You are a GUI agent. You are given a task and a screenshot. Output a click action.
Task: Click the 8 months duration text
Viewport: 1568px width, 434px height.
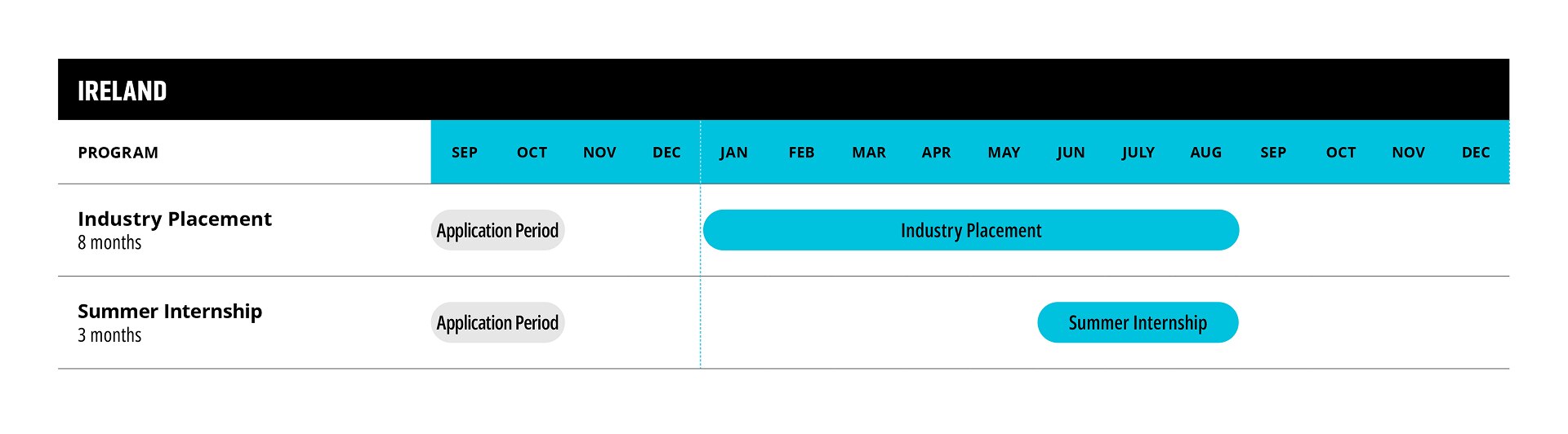click(109, 243)
